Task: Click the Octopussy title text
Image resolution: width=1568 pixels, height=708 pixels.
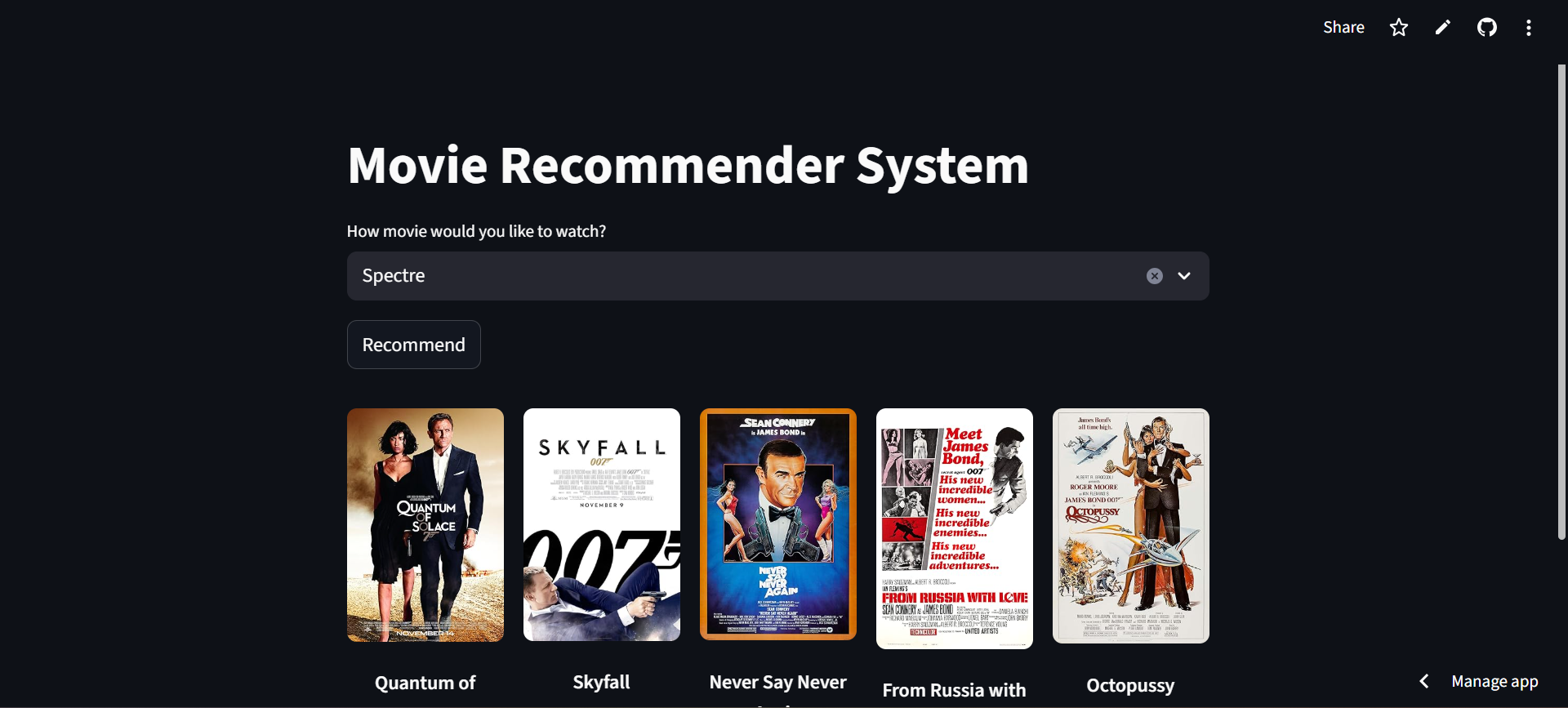Action: tap(1130, 685)
